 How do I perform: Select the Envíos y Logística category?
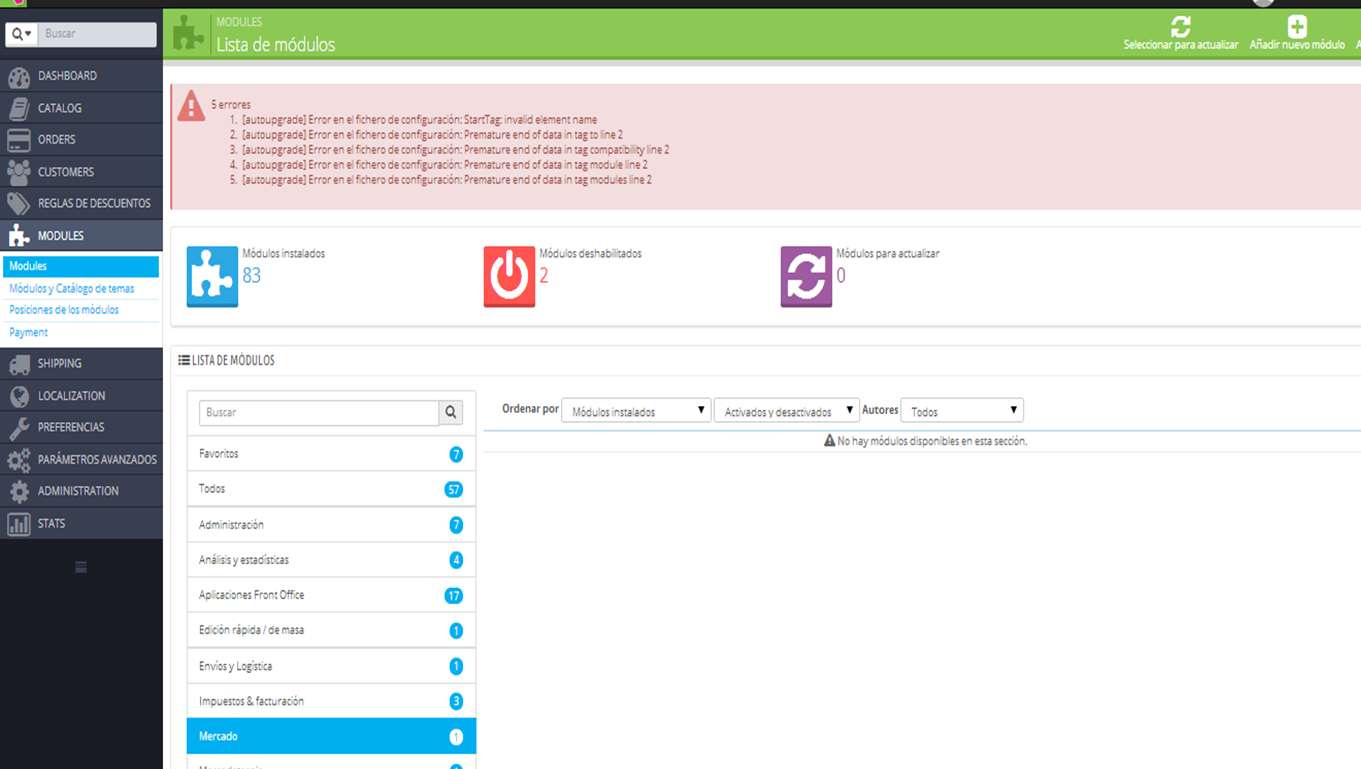pyautogui.click(x=331, y=666)
